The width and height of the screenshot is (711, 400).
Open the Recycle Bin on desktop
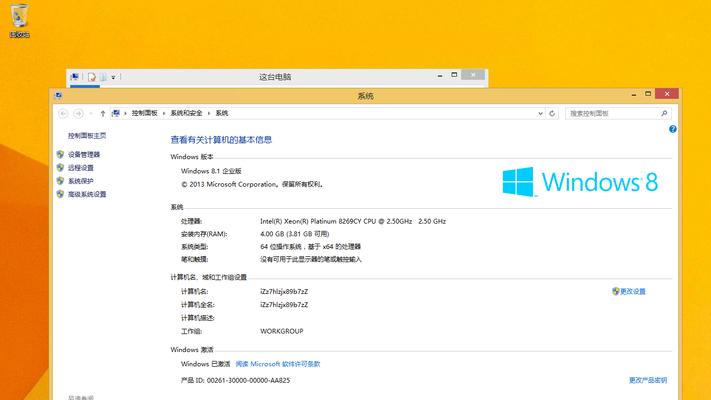[x=19, y=21]
